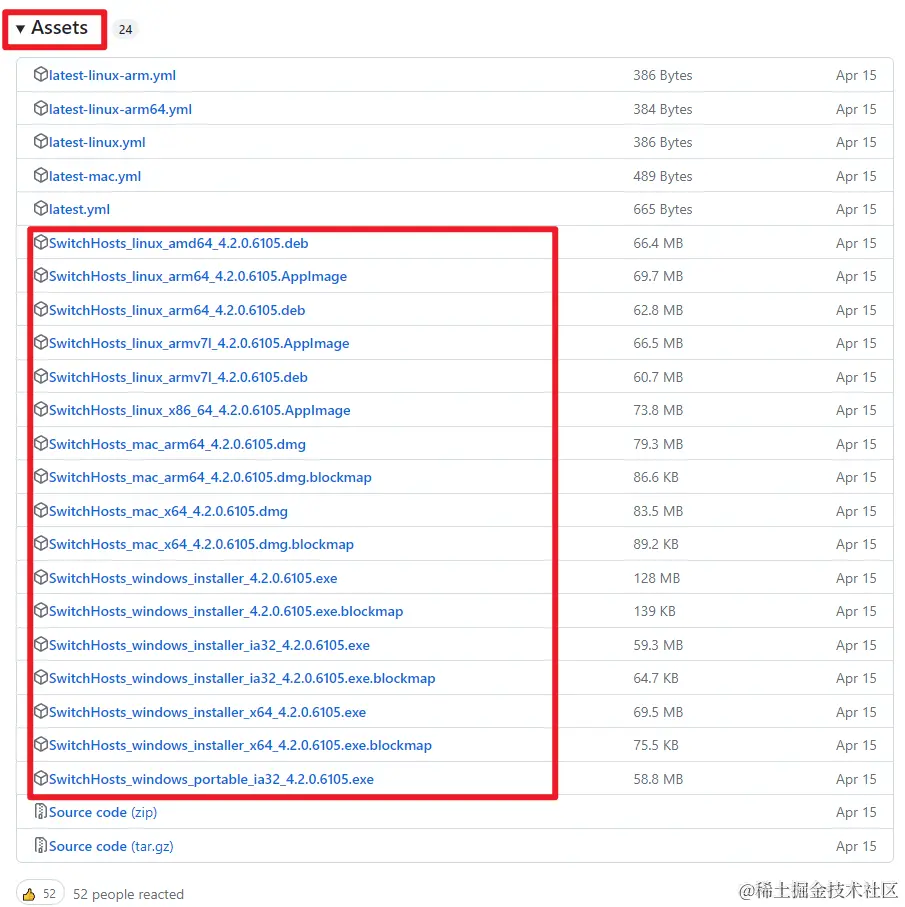Click package icon beside linux_arm64 AppImage
905x907 pixels.
pos(40,276)
